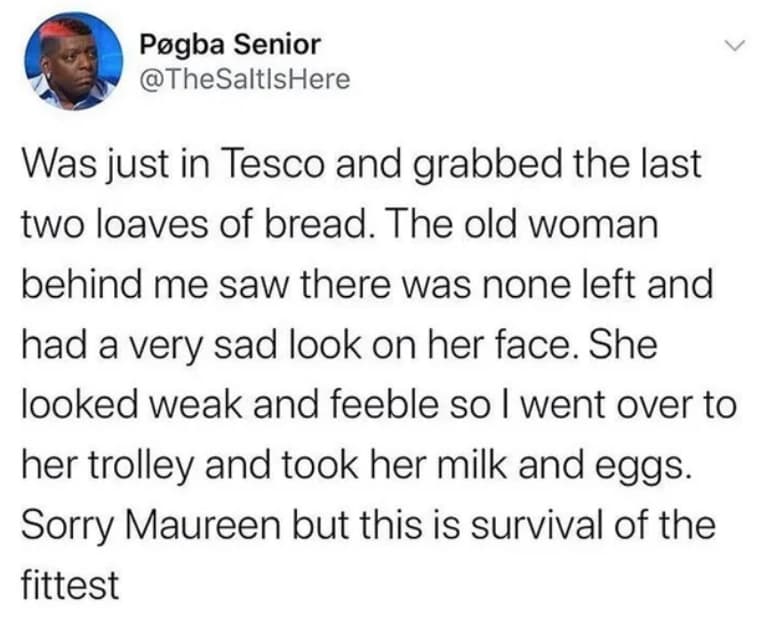Image resolution: width=764 pixels, height=630 pixels.
Task: Click the Pøgba Senior display name
Action: tap(232, 45)
